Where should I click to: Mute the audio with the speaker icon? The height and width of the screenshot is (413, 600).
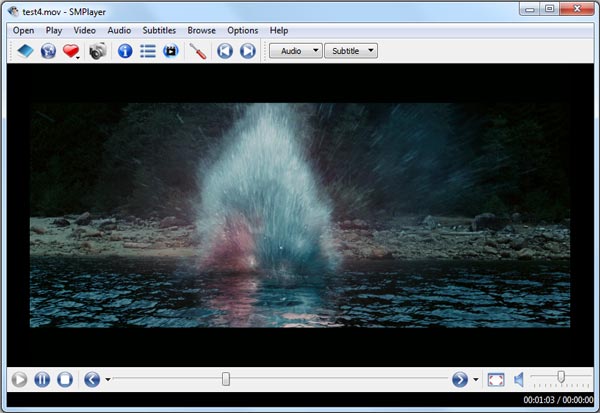coord(519,379)
